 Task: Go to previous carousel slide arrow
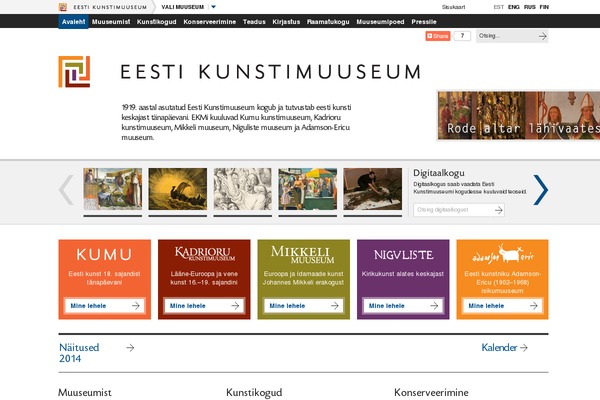67,190
